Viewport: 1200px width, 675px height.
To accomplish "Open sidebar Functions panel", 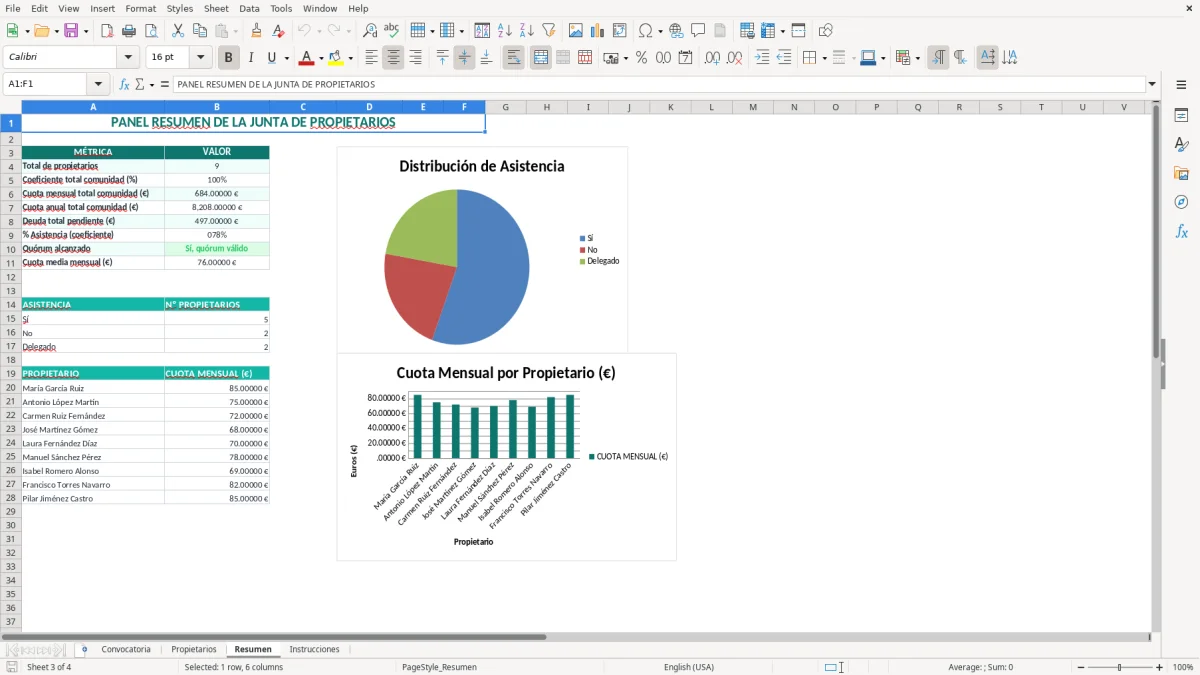I will (x=1181, y=231).
